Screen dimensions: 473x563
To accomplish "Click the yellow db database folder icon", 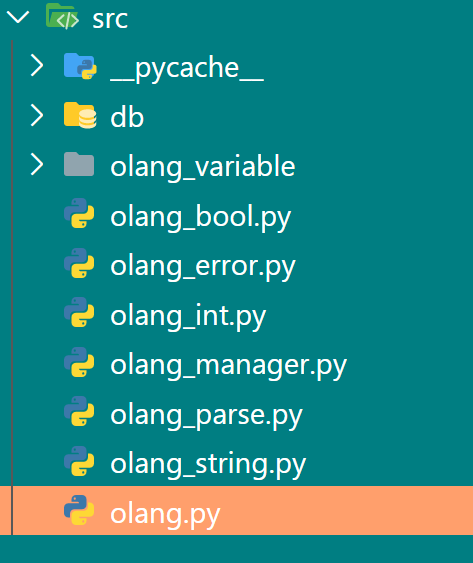I will click(x=80, y=115).
